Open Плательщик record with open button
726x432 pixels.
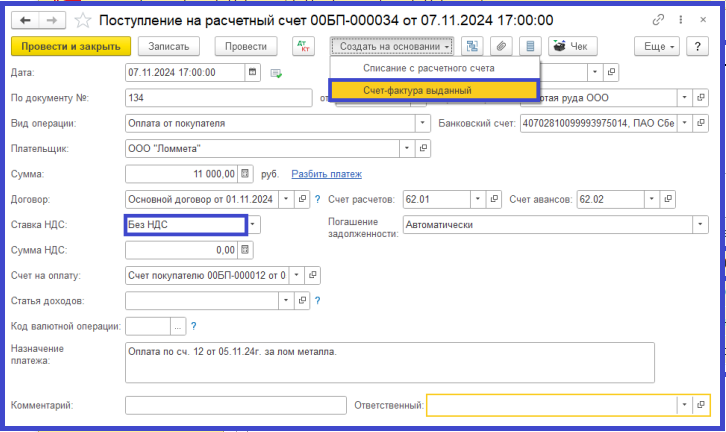click(x=423, y=148)
